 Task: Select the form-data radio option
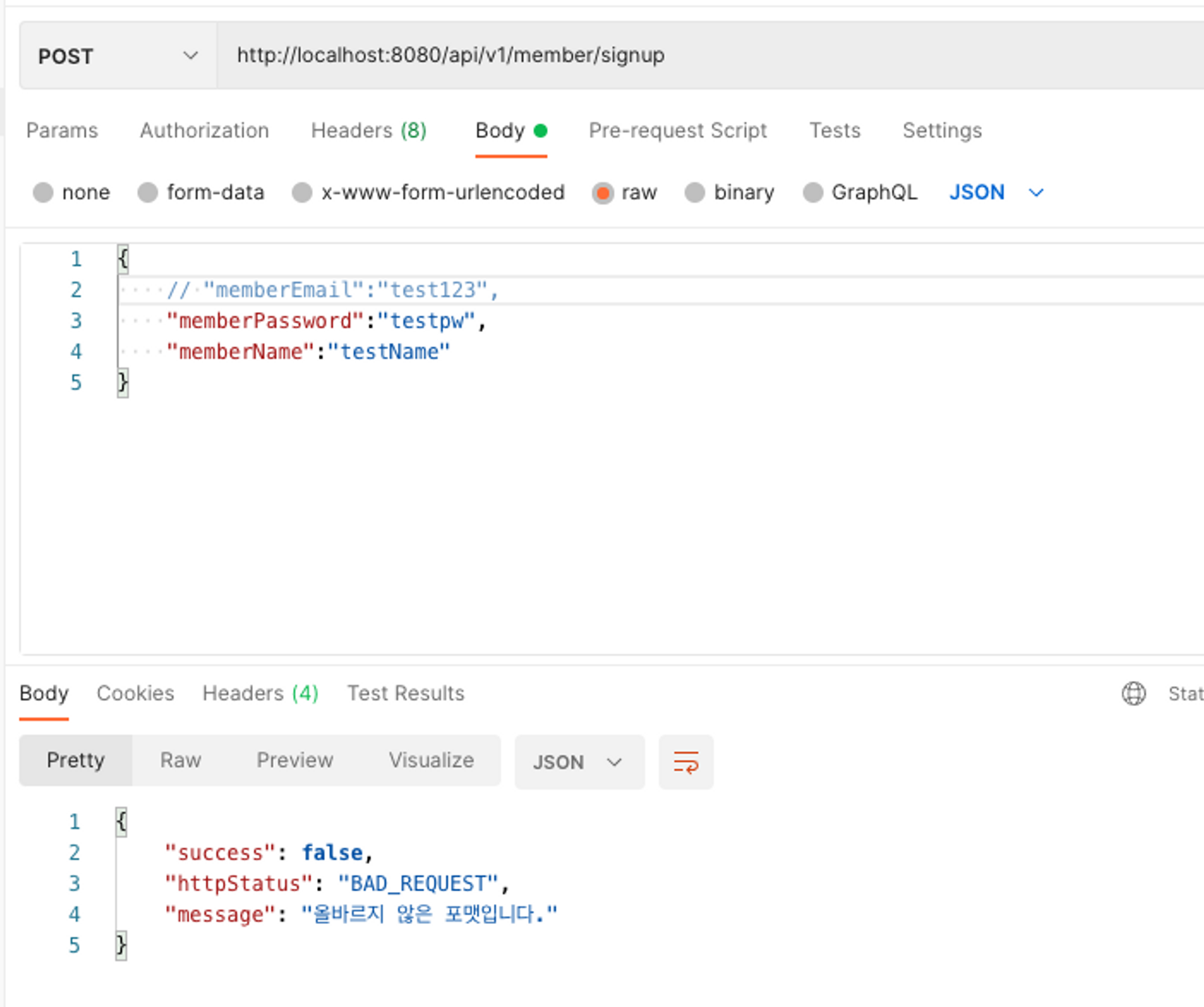[x=147, y=193]
